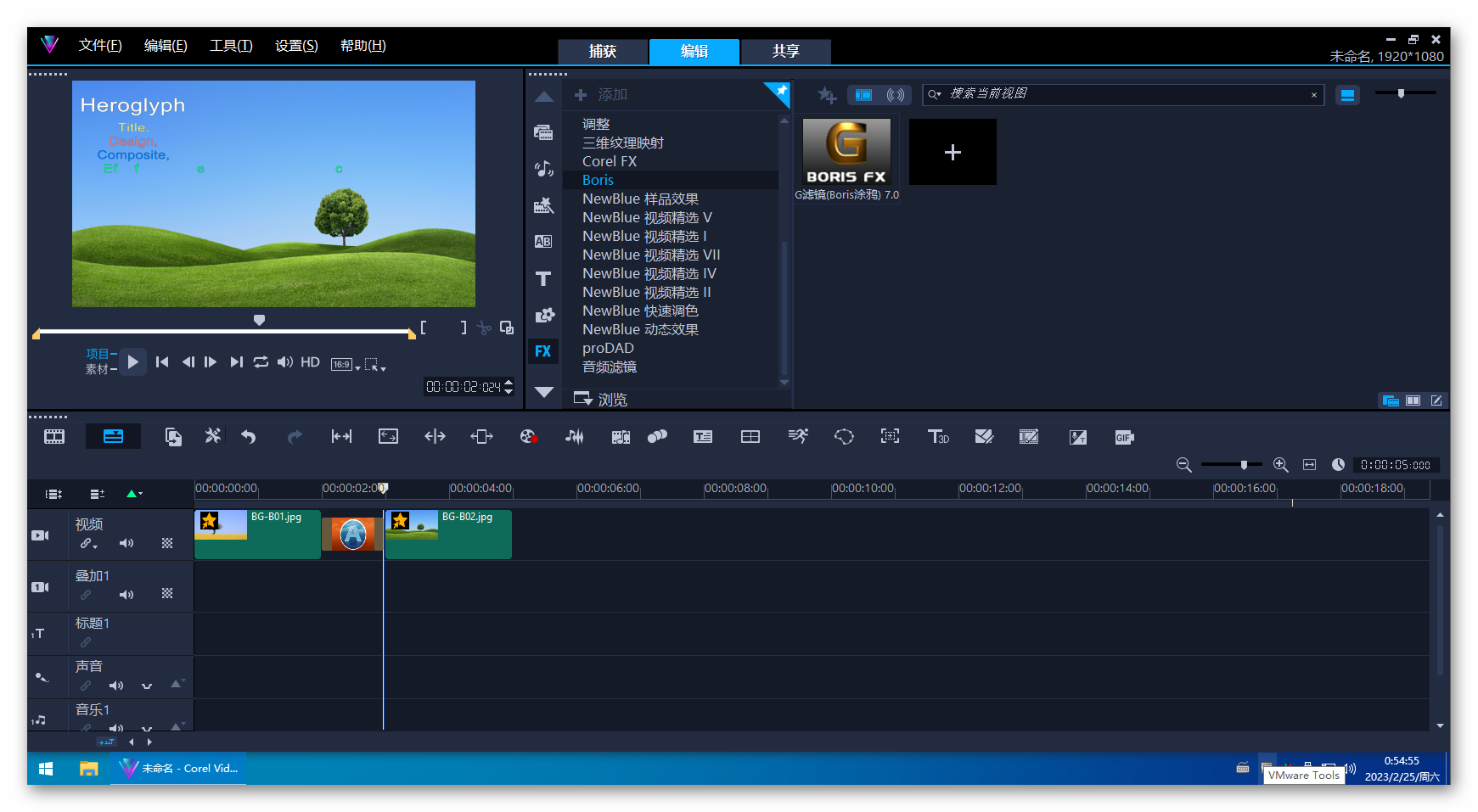Toggle ripple editing link on 标题1 track

pyautogui.click(x=86, y=642)
